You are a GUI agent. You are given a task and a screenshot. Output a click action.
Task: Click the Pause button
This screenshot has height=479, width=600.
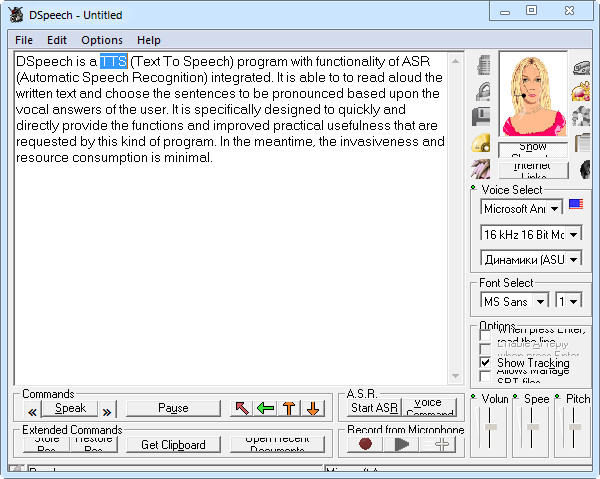click(x=173, y=408)
